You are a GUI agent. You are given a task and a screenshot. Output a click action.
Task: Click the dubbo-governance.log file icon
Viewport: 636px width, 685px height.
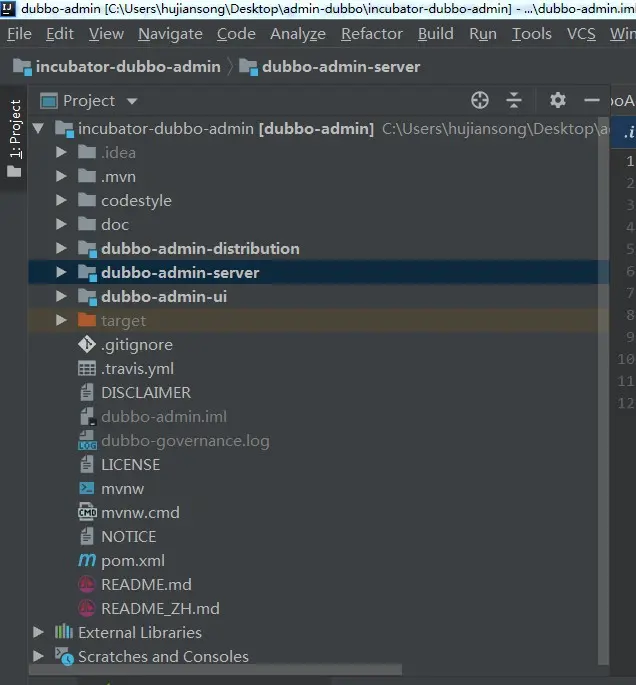pyautogui.click(x=87, y=440)
